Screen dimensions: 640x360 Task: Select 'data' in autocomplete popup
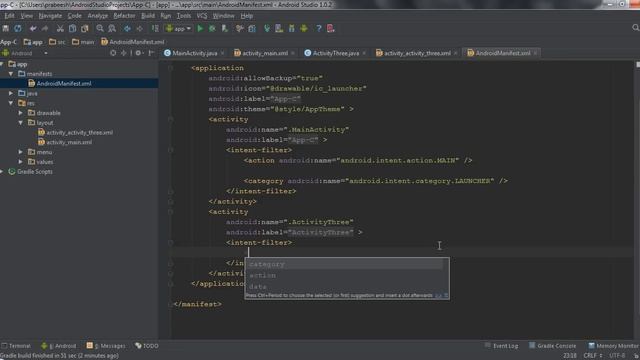(344, 286)
